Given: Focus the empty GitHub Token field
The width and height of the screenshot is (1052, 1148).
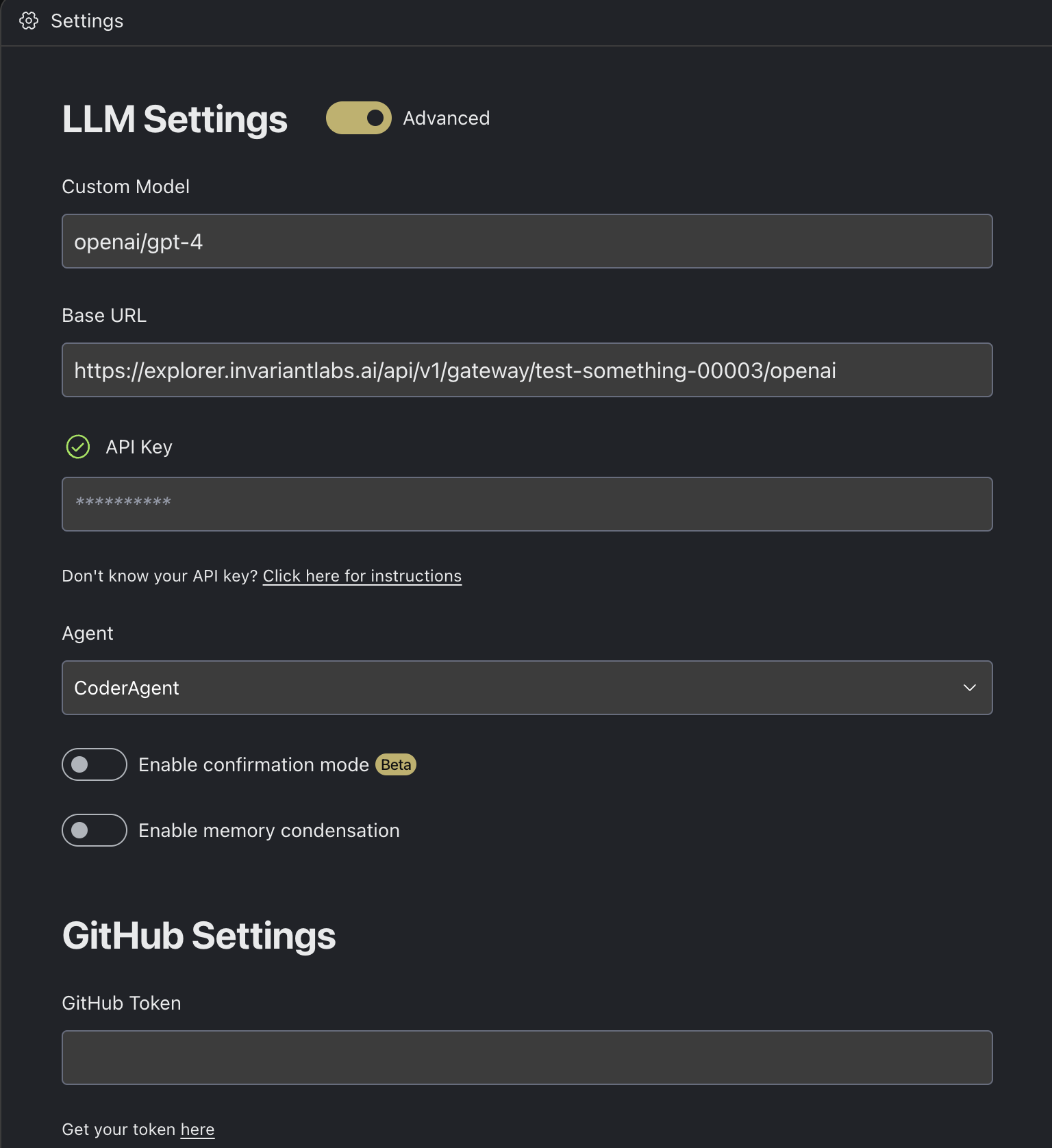Looking at the screenshot, I should 526,1058.
